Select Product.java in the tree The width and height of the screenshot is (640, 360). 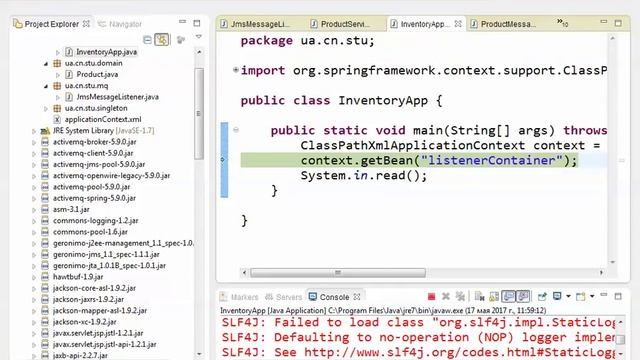pos(97,74)
